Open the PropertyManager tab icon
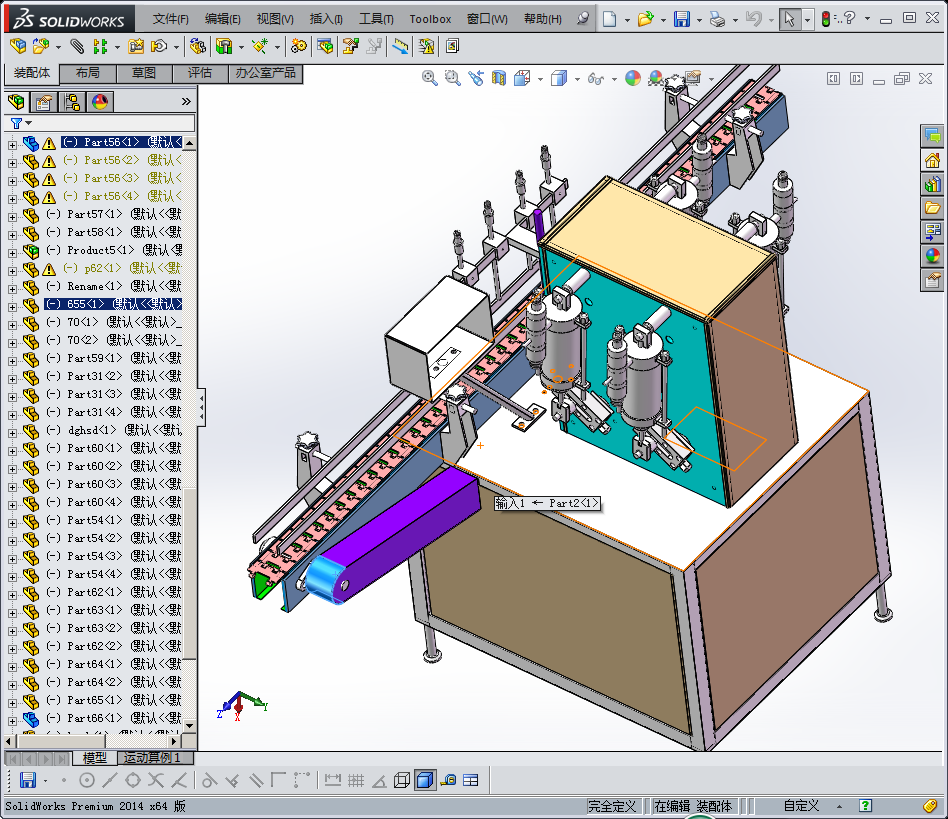 (44, 101)
